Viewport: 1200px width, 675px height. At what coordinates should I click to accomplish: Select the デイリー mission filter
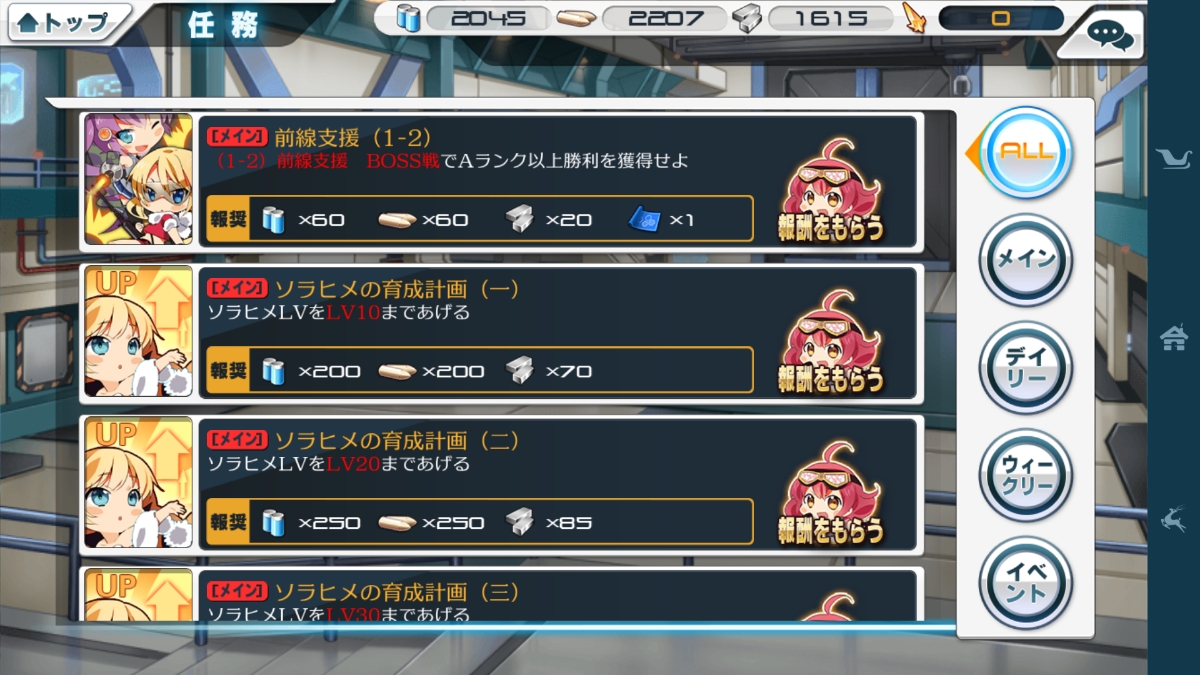(x=1026, y=367)
